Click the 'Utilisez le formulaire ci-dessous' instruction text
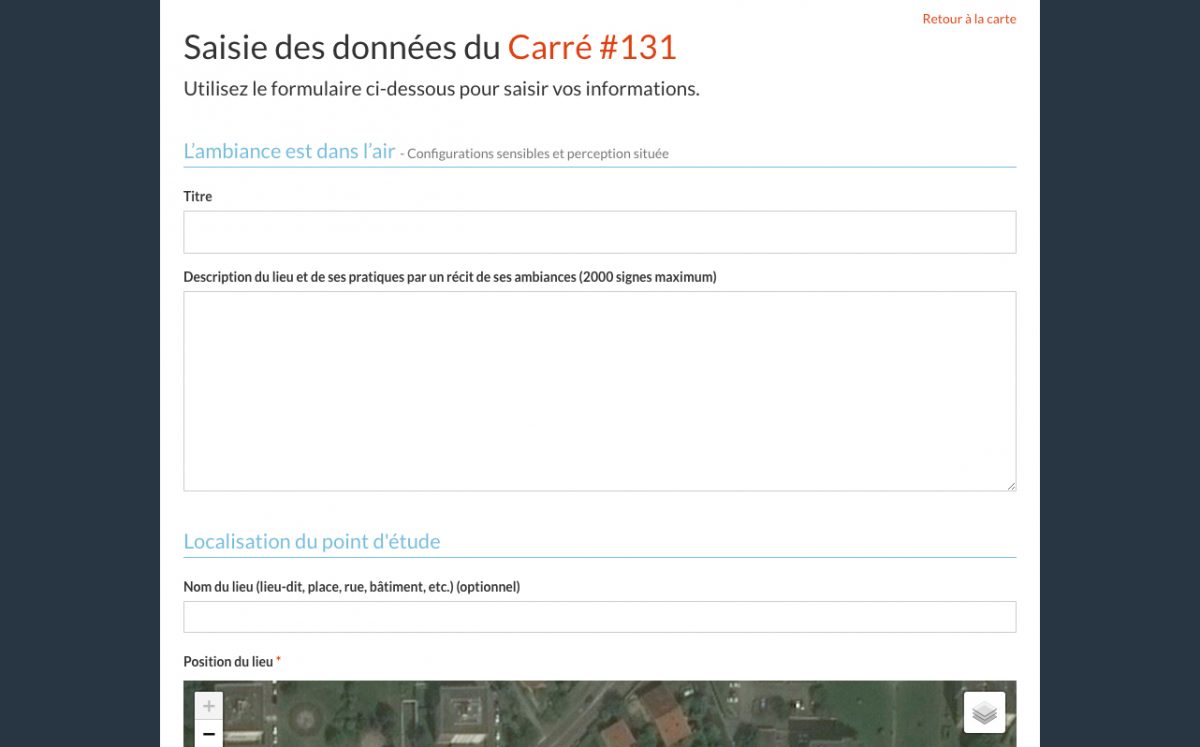1200x747 pixels. 441,89
